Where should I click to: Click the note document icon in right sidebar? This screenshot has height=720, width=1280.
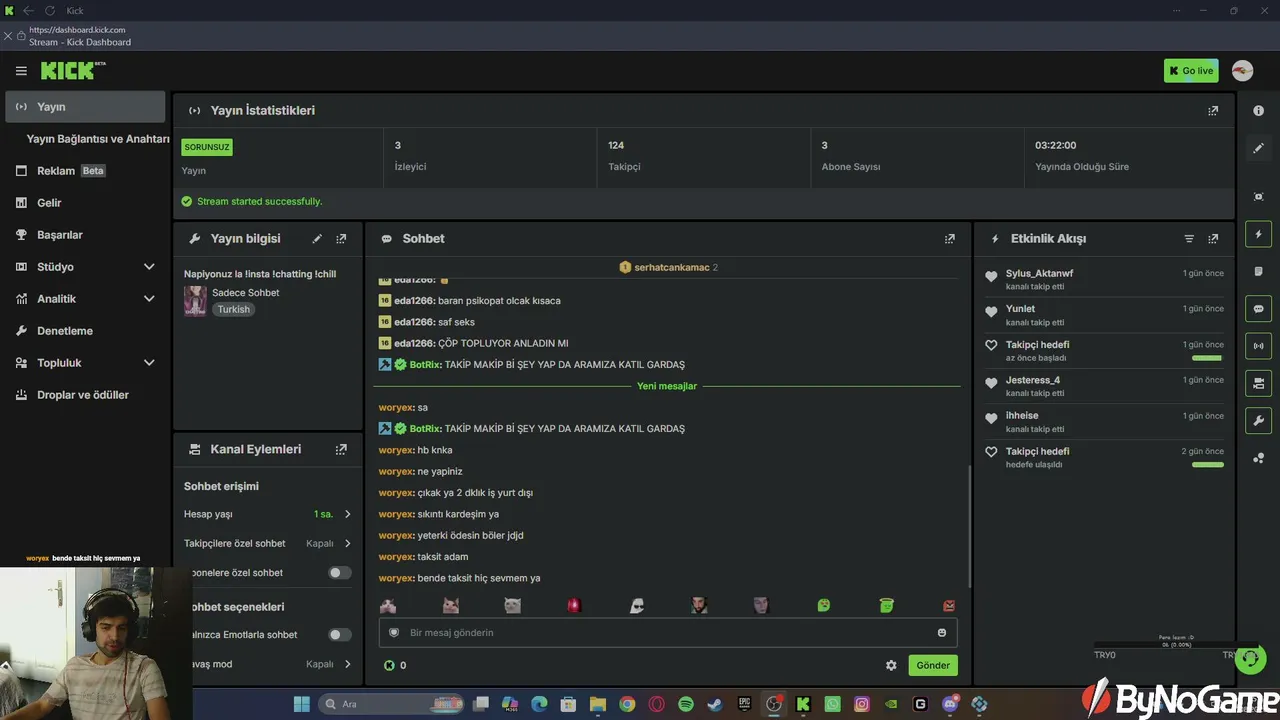pyautogui.click(x=1259, y=271)
